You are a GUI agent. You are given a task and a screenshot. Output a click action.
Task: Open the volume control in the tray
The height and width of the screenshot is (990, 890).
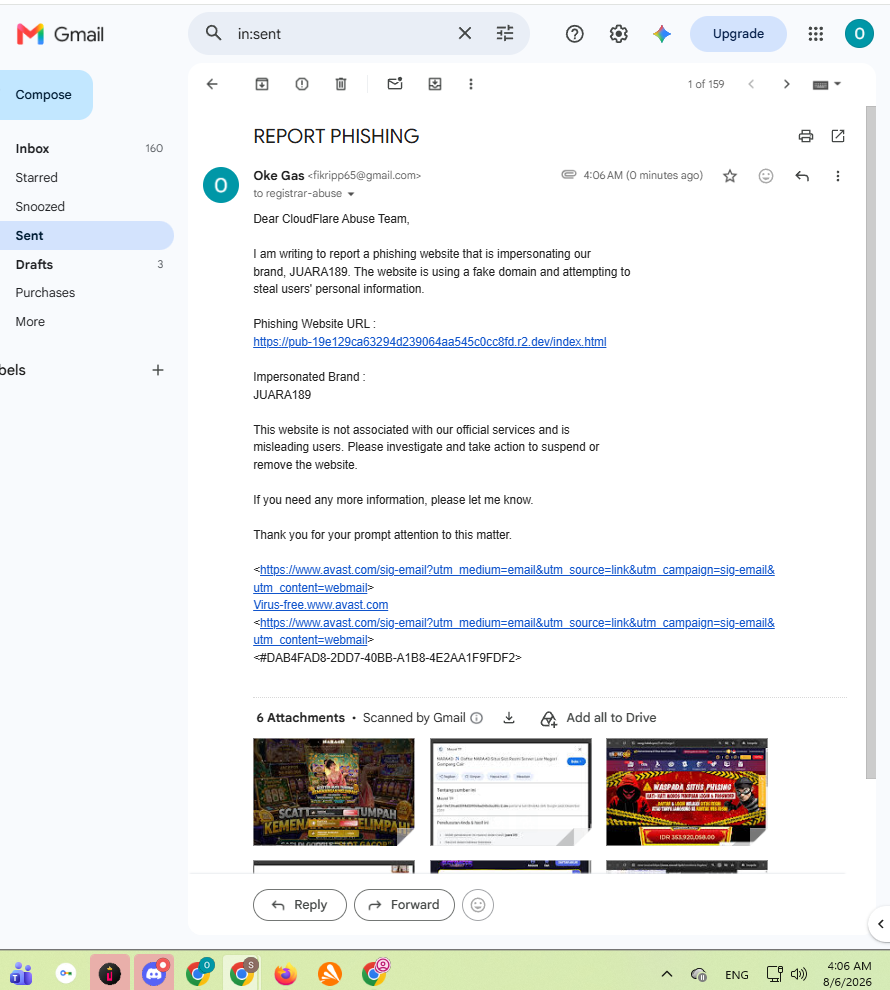[x=798, y=974]
